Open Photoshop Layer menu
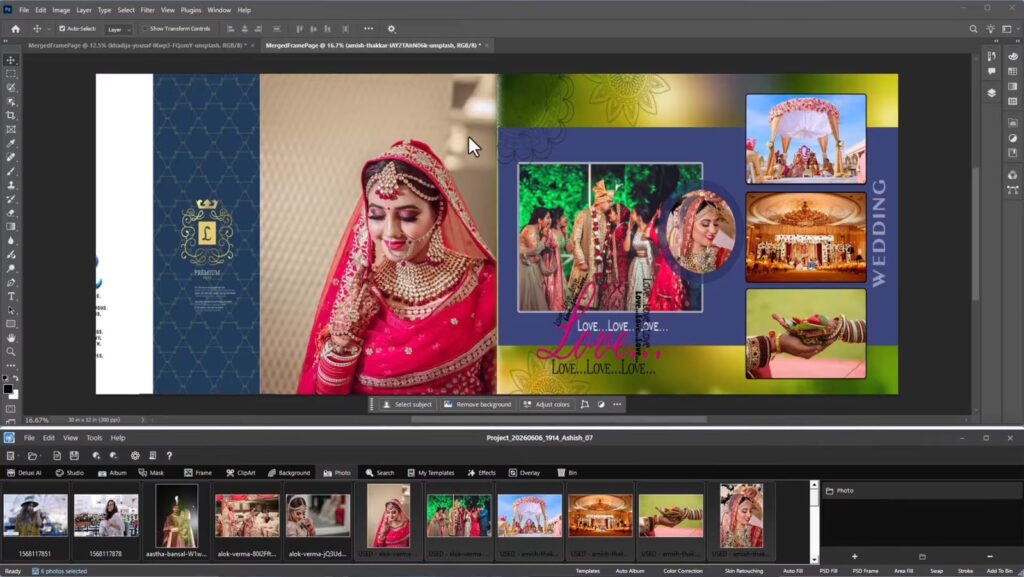 84,10
